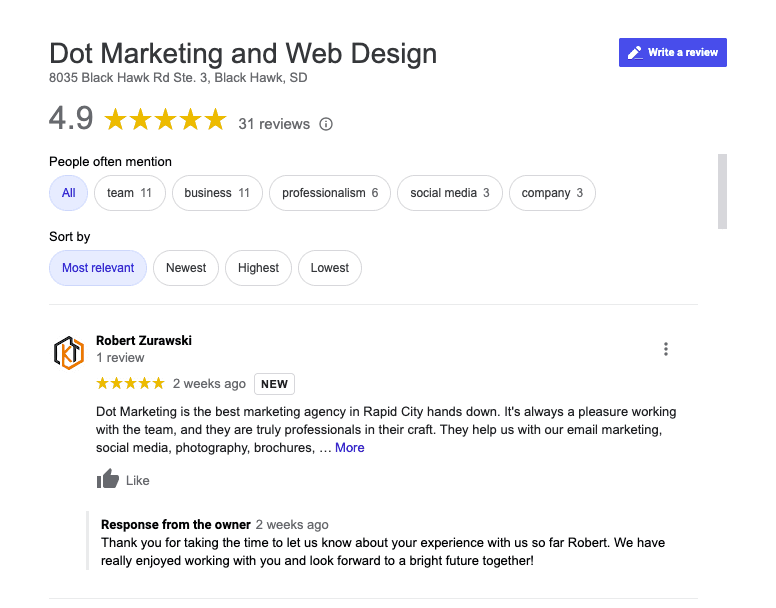Sort reviews by Newest
This screenshot has height=608, width=776.
coord(186,268)
